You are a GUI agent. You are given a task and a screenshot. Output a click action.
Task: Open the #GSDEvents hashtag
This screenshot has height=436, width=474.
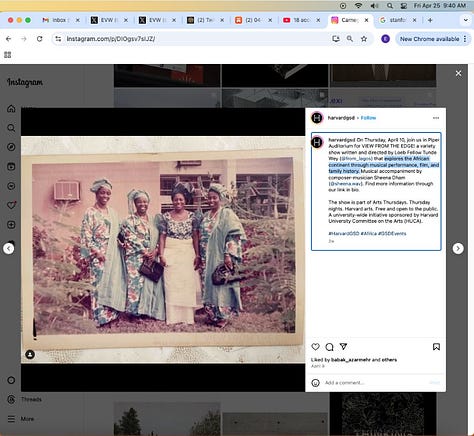point(392,234)
